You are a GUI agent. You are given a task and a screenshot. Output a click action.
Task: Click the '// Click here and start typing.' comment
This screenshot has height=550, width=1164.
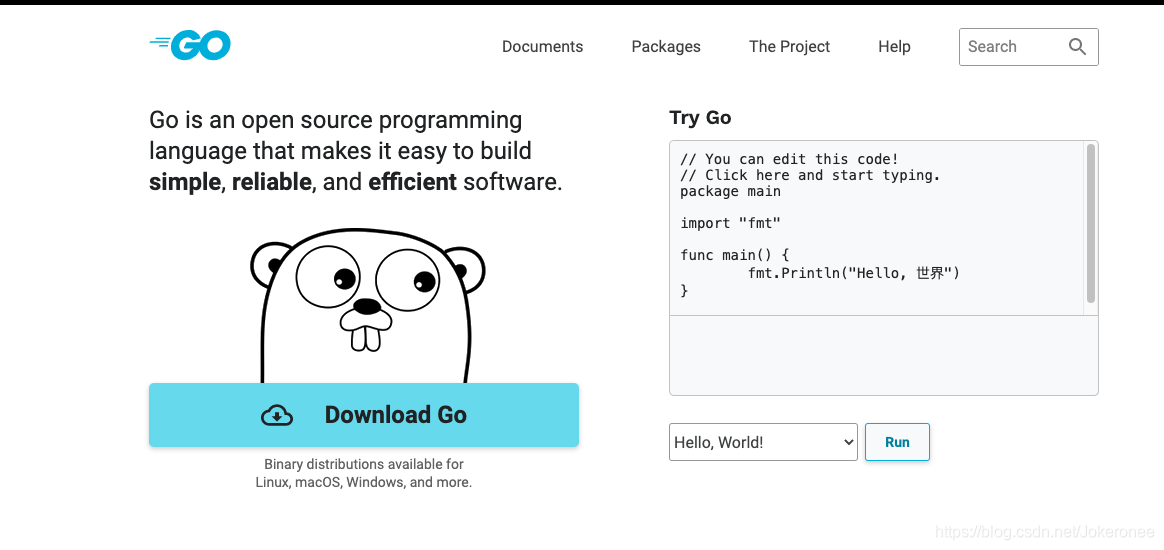810,175
